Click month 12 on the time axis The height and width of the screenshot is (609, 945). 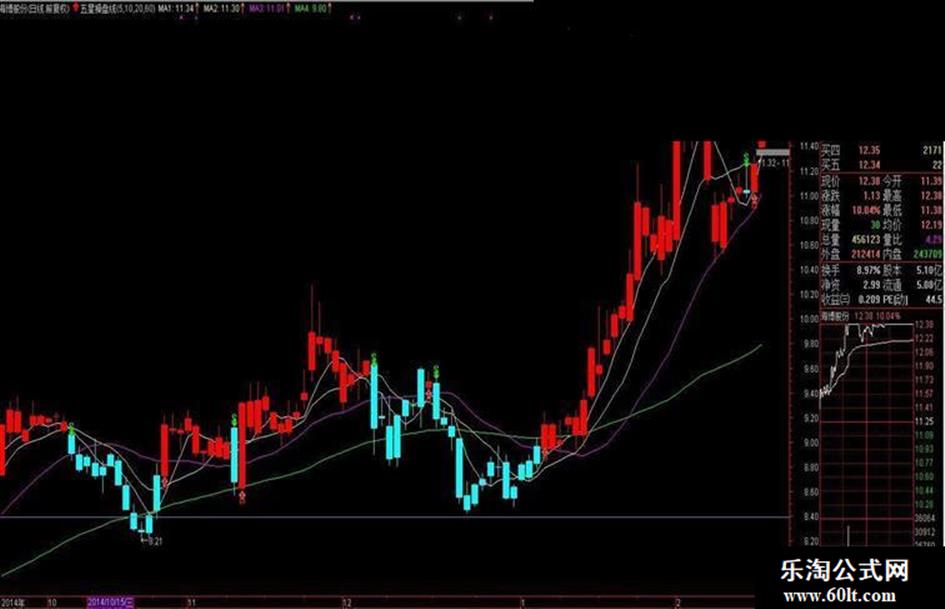(x=346, y=602)
